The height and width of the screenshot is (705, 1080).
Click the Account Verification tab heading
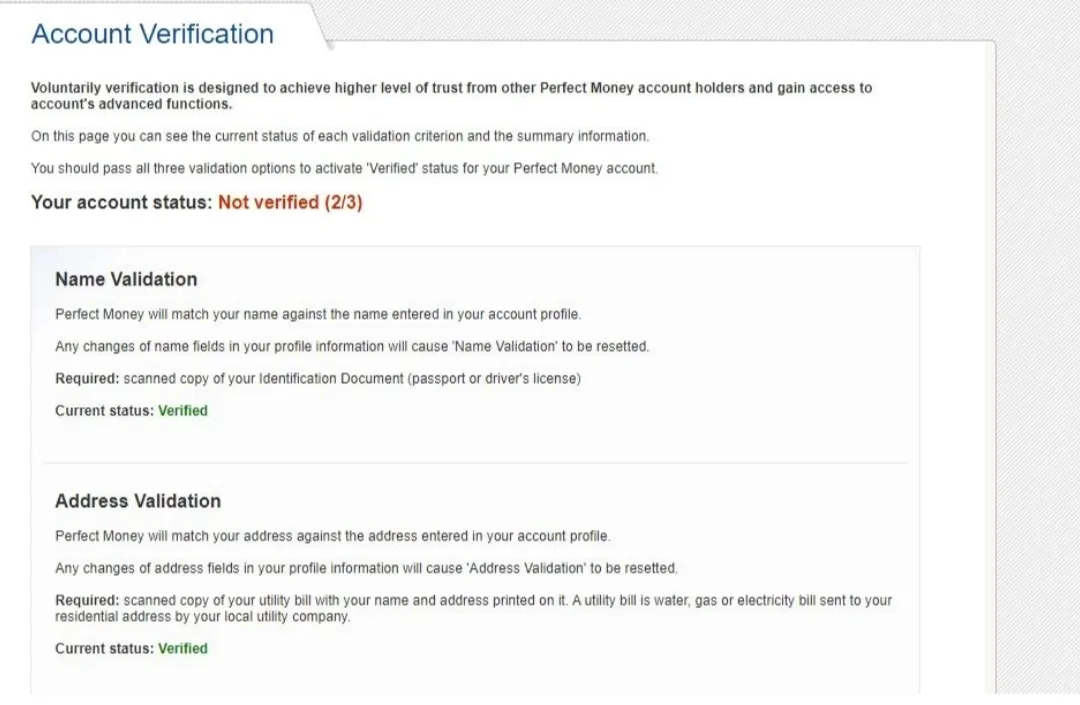click(x=152, y=34)
